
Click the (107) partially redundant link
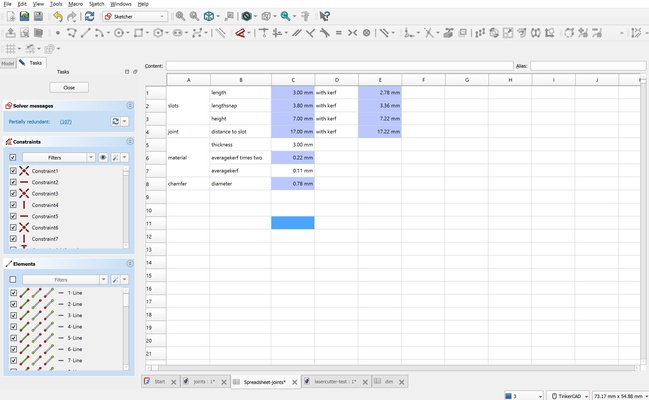click(x=66, y=122)
